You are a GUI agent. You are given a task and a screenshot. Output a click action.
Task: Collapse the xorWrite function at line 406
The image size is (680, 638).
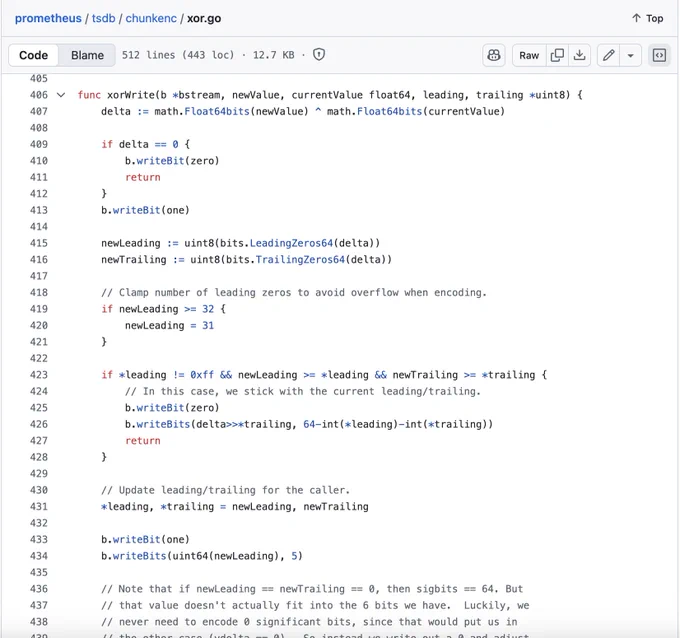coord(61,95)
